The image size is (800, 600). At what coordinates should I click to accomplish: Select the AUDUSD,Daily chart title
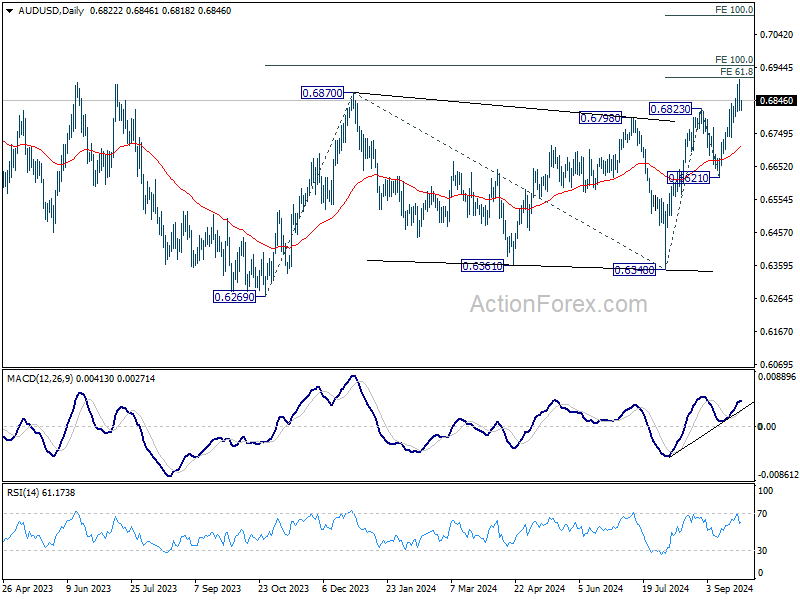tap(51, 11)
